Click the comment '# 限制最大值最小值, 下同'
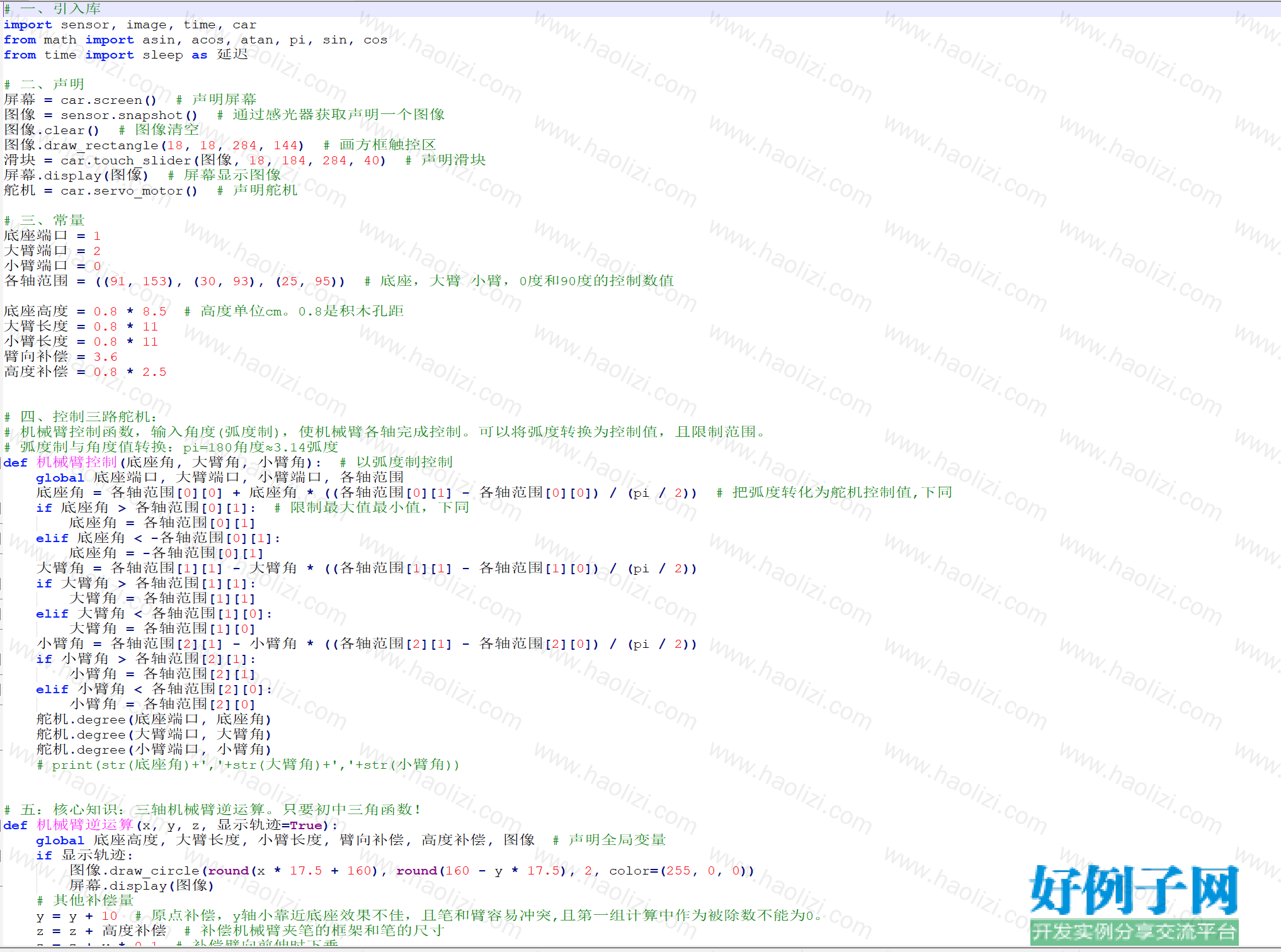 tap(372, 507)
